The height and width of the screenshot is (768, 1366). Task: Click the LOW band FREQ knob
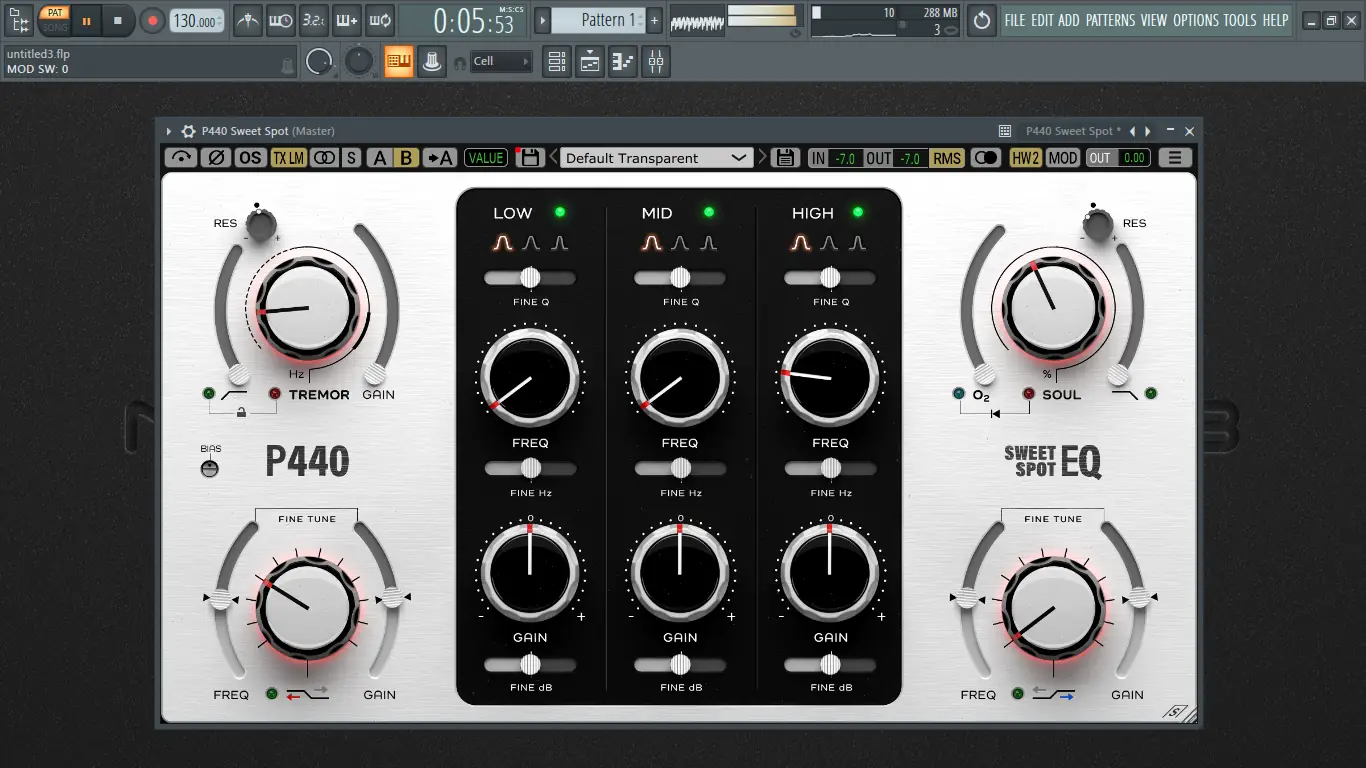[x=530, y=378]
